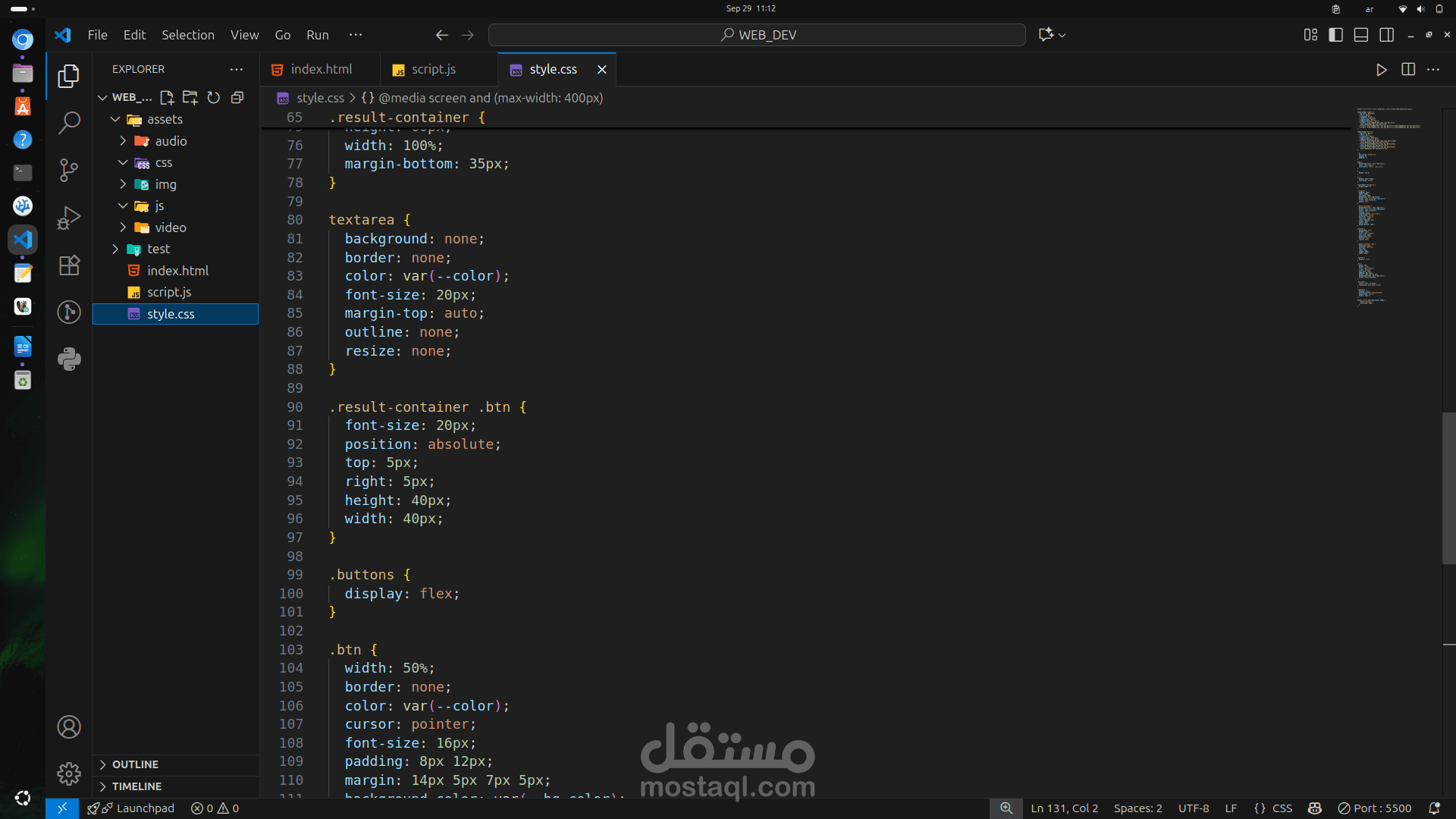The width and height of the screenshot is (1456, 819).
Task: Open Python extension panel in activity bar
Action: pyautogui.click(x=69, y=359)
